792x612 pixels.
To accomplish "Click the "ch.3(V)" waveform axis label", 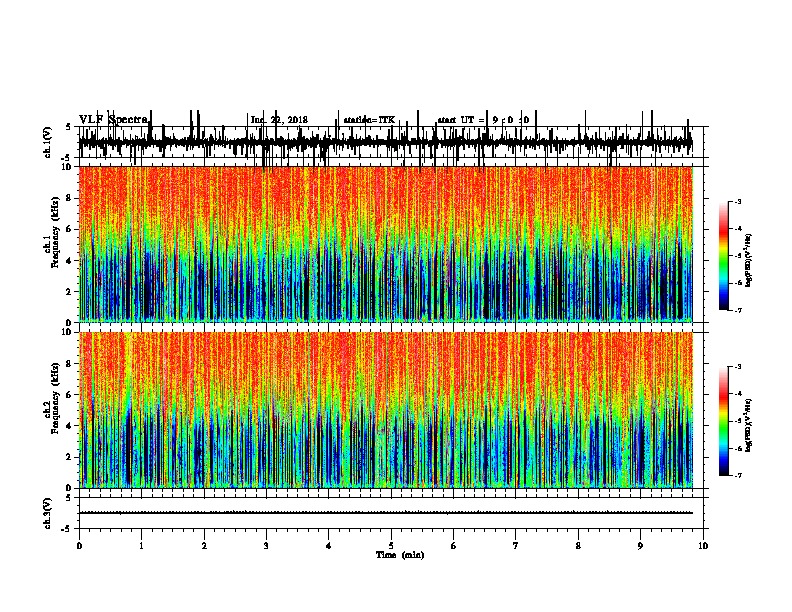I will [48, 513].
